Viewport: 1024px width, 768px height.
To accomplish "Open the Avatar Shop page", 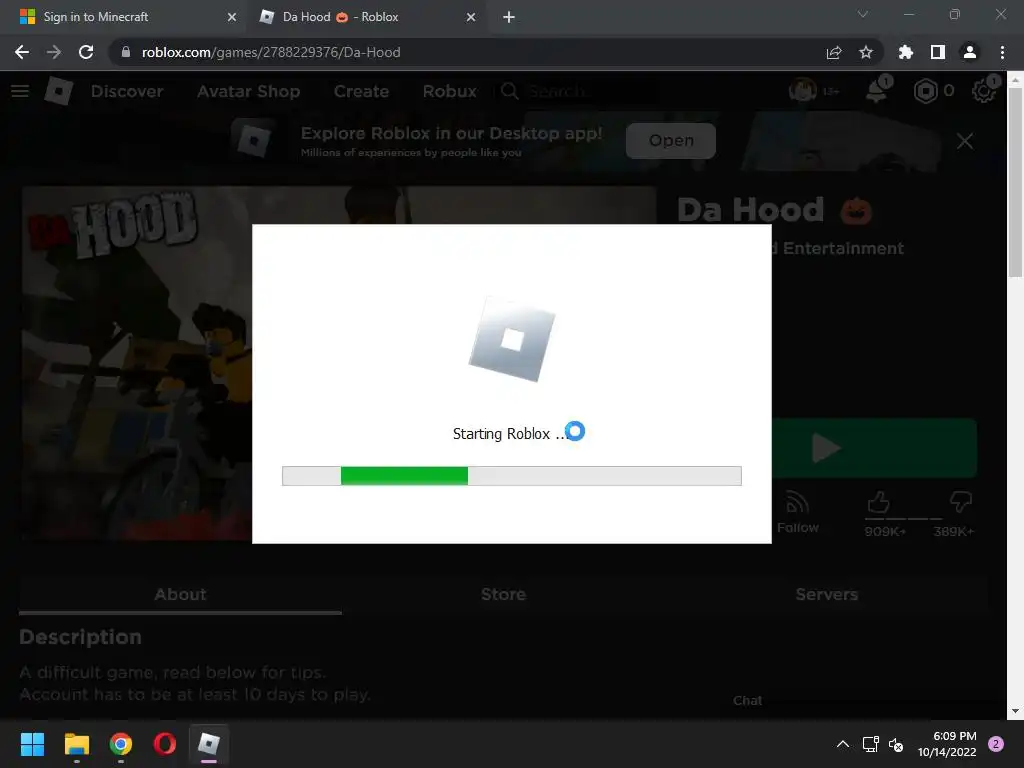I will 248,91.
